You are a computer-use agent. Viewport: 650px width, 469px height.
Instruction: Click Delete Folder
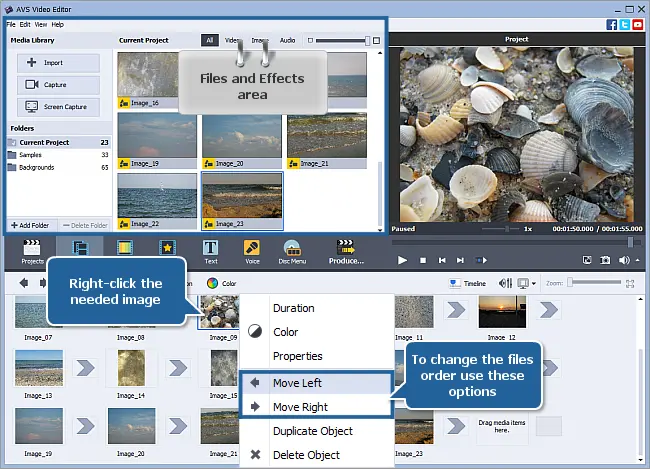point(85,225)
